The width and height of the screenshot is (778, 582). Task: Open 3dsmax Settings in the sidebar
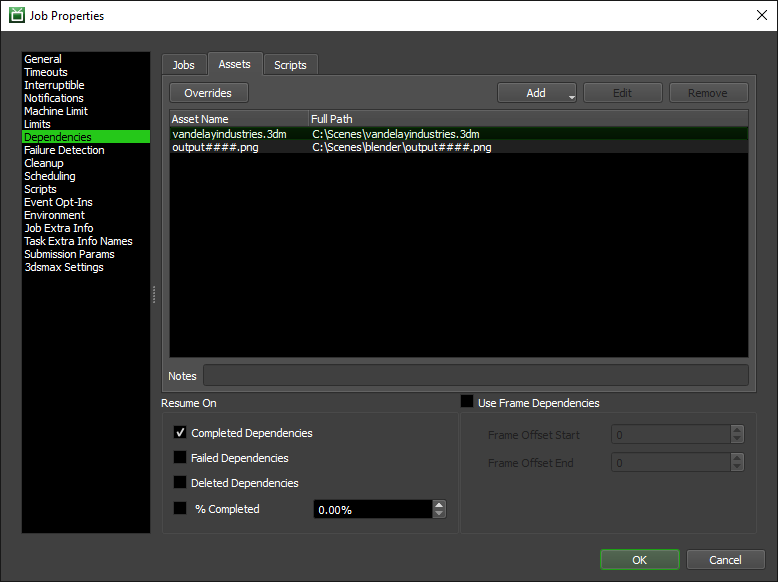[x=63, y=267]
